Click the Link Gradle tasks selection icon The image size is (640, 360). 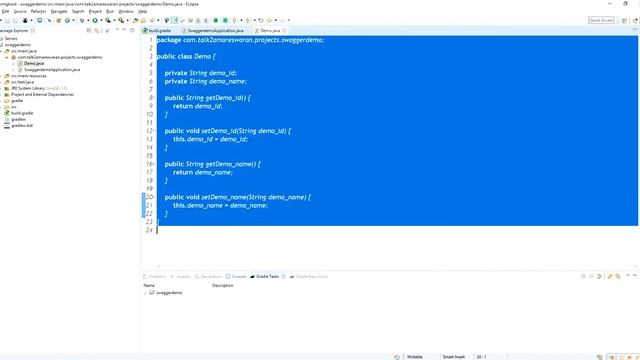coord(618,276)
